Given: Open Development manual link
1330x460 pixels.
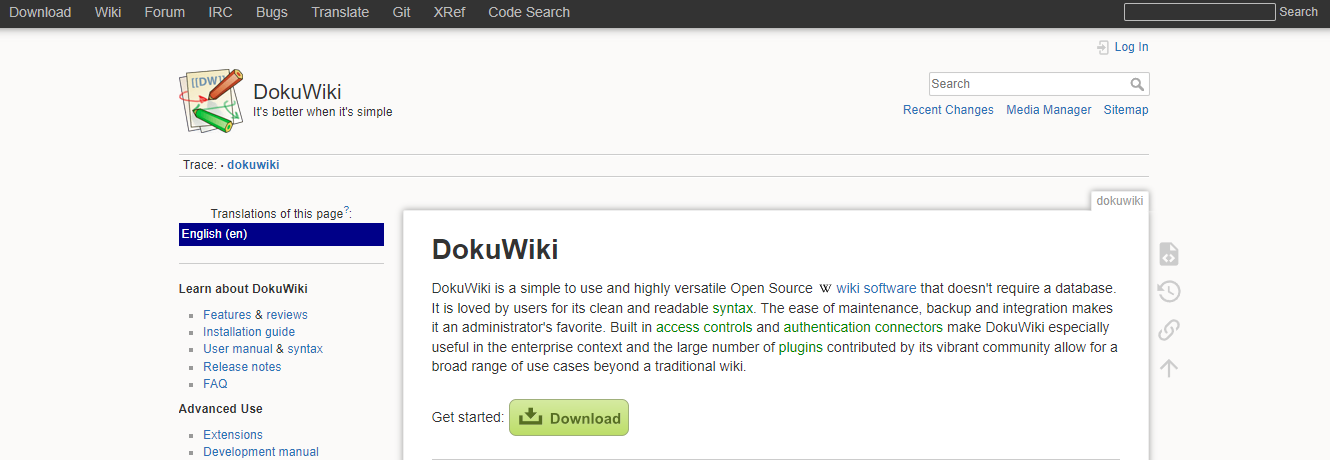Looking at the screenshot, I should [261, 452].
